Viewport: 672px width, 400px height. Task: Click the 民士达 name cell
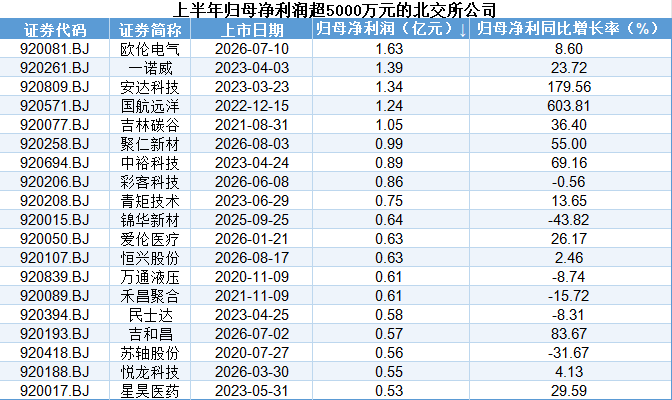(x=150, y=315)
